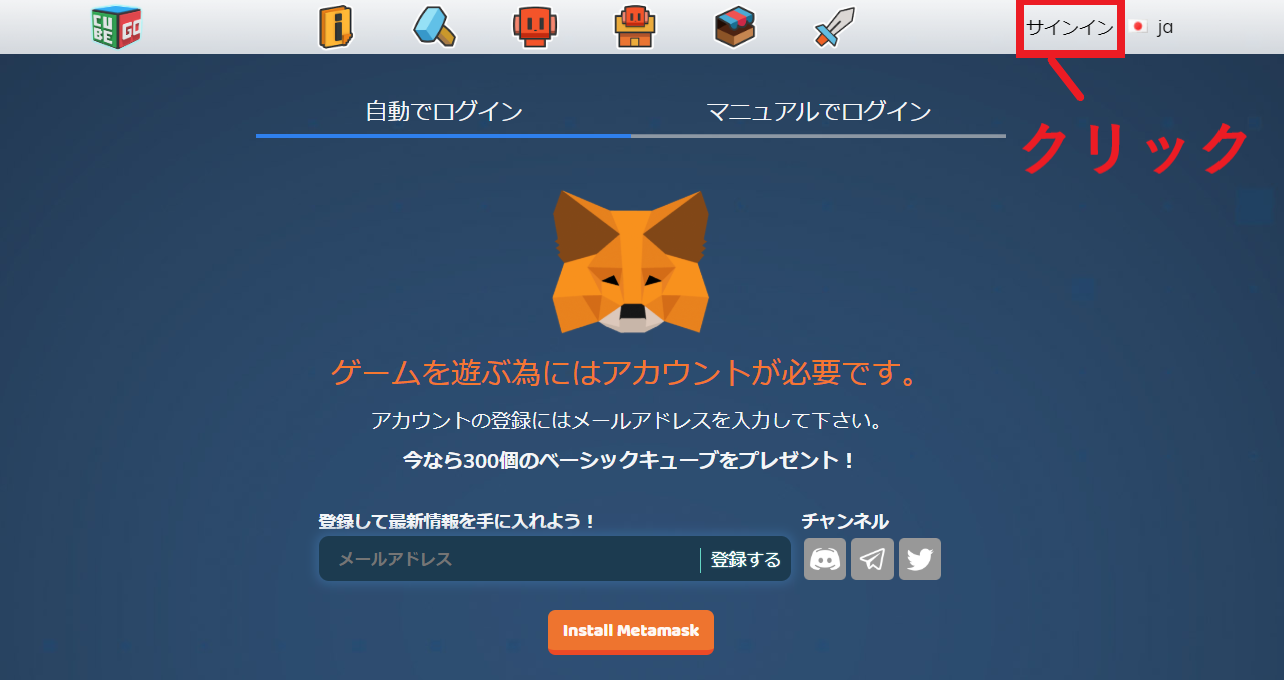Image resolution: width=1284 pixels, height=680 pixels.
Task: Click the MetaMask fox logo
Action: point(631,261)
